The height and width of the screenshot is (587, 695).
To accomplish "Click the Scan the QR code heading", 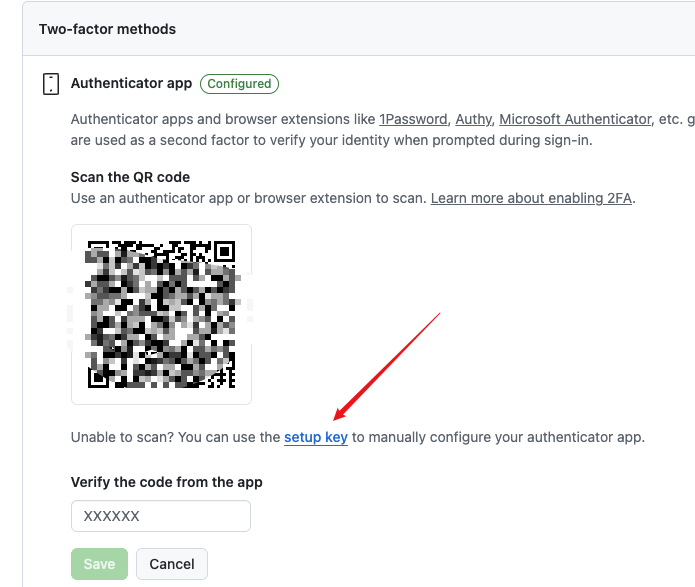I will click(x=130, y=177).
